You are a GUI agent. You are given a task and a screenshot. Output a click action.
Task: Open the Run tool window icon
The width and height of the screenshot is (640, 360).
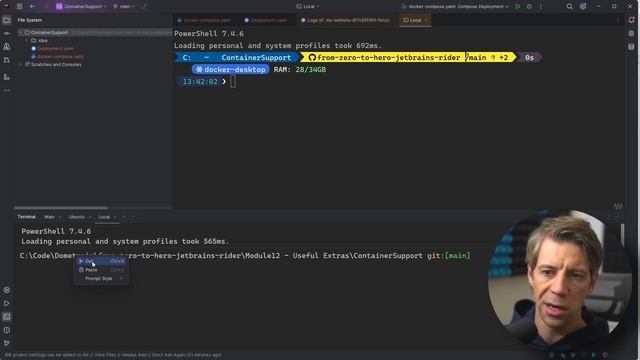(x=7, y=304)
